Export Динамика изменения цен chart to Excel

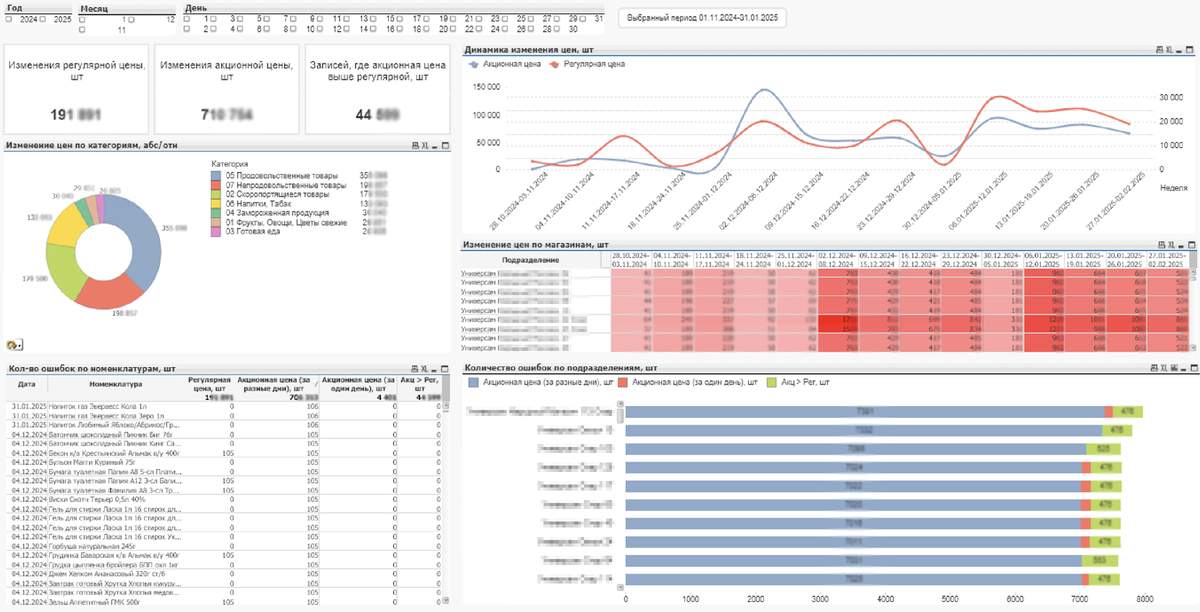1169,49
